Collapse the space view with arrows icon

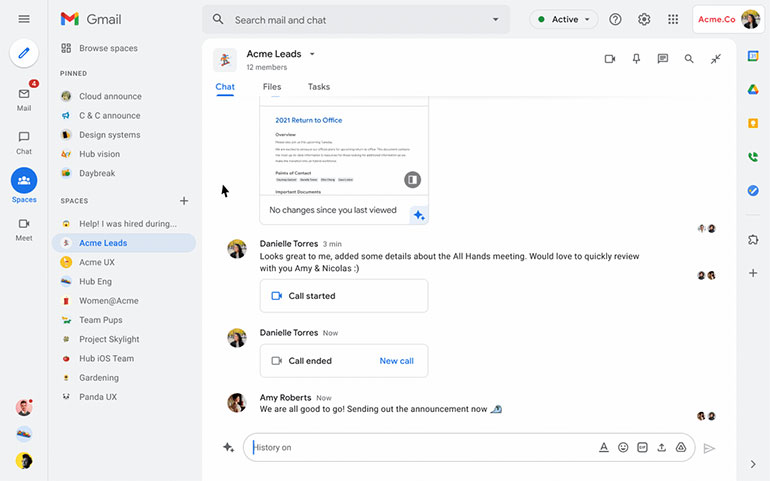click(716, 59)
